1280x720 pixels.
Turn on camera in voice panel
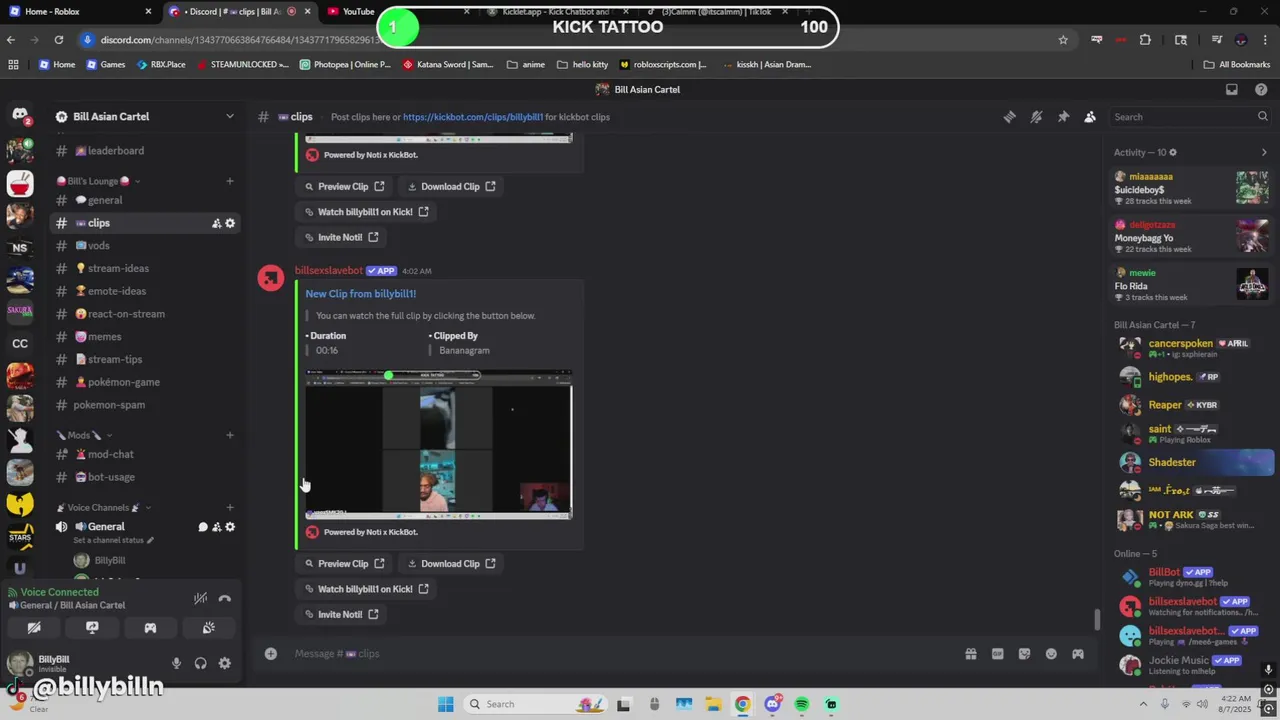pos(34,628)
